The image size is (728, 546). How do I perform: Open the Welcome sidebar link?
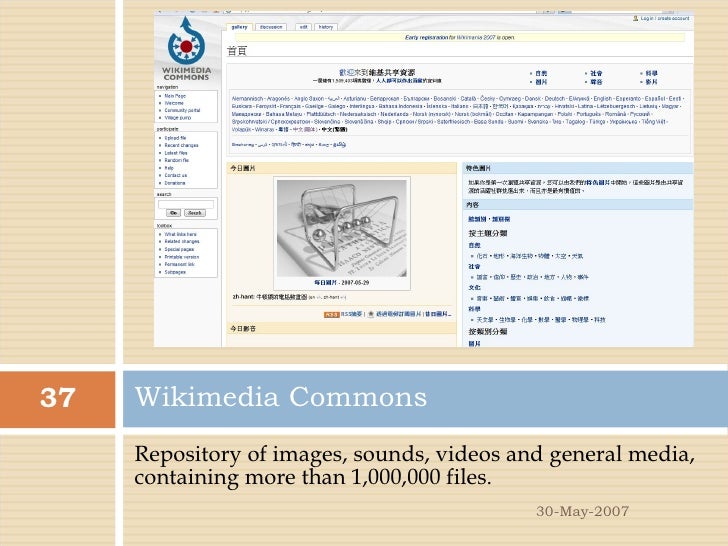[x=174, y=103]
